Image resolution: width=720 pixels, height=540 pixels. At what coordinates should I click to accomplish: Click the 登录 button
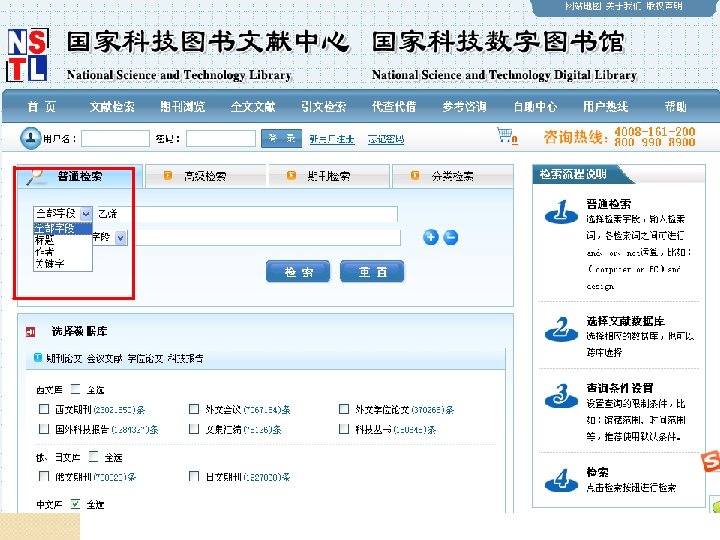pyautogui.click(x=281, y=138)
